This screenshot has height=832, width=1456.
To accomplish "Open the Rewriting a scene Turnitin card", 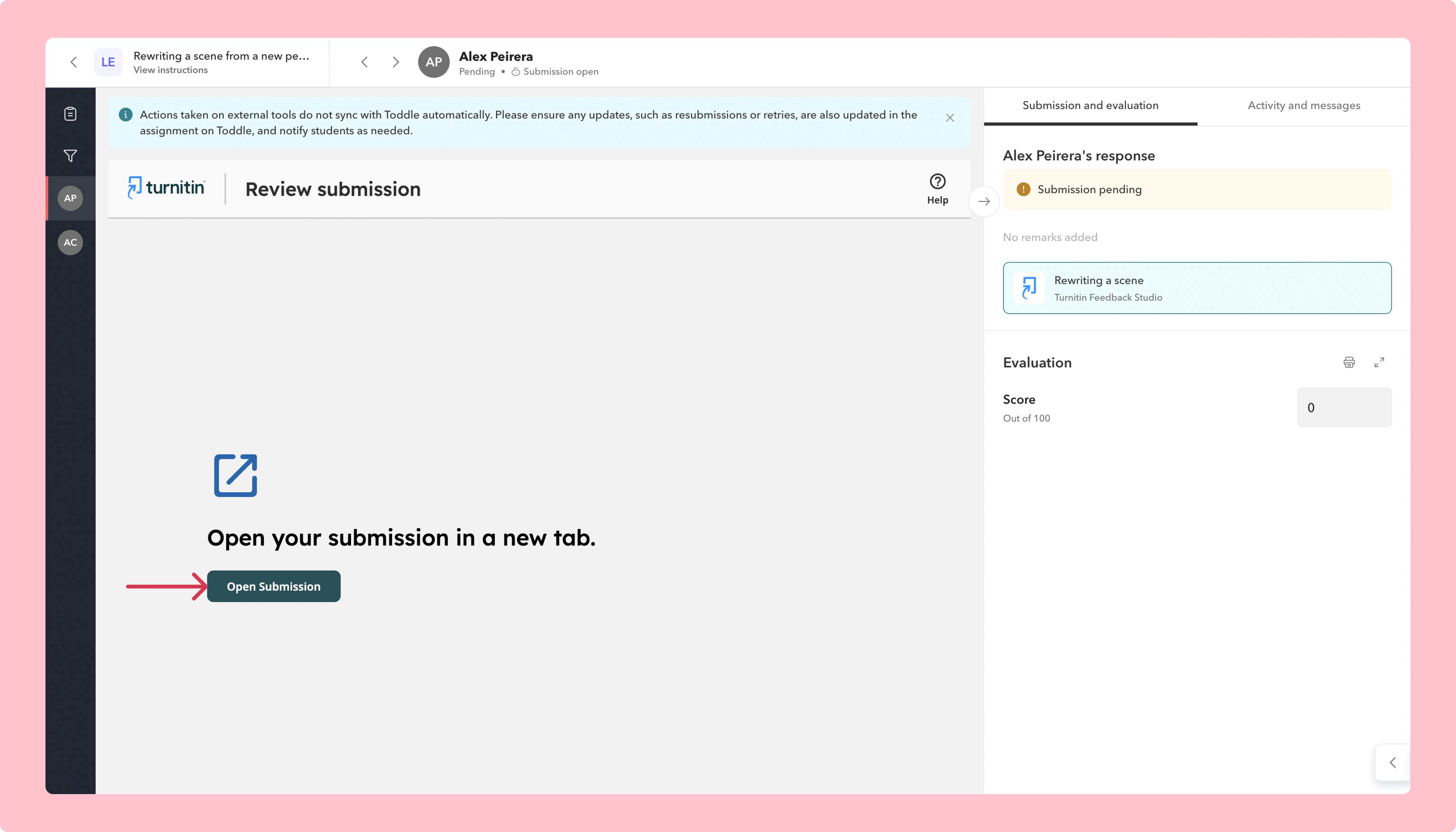I will click(1197, 288).
